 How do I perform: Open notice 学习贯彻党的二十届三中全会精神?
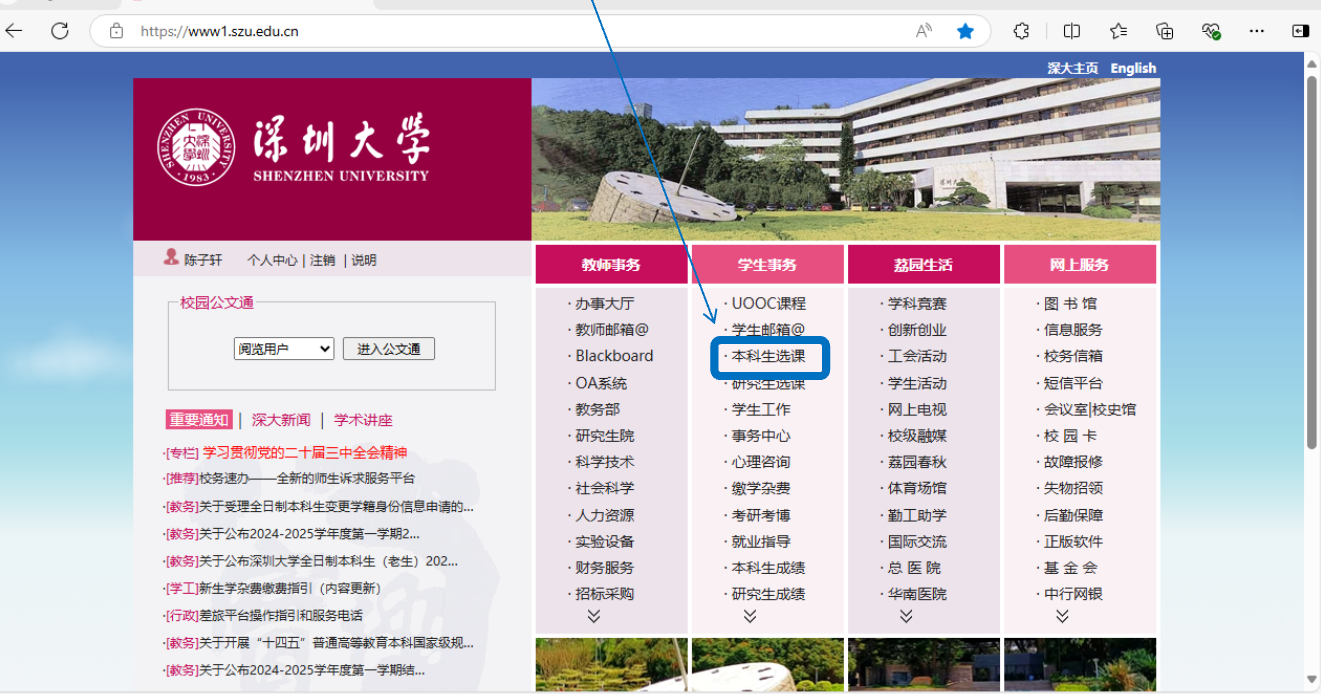[x=305, y=452]
